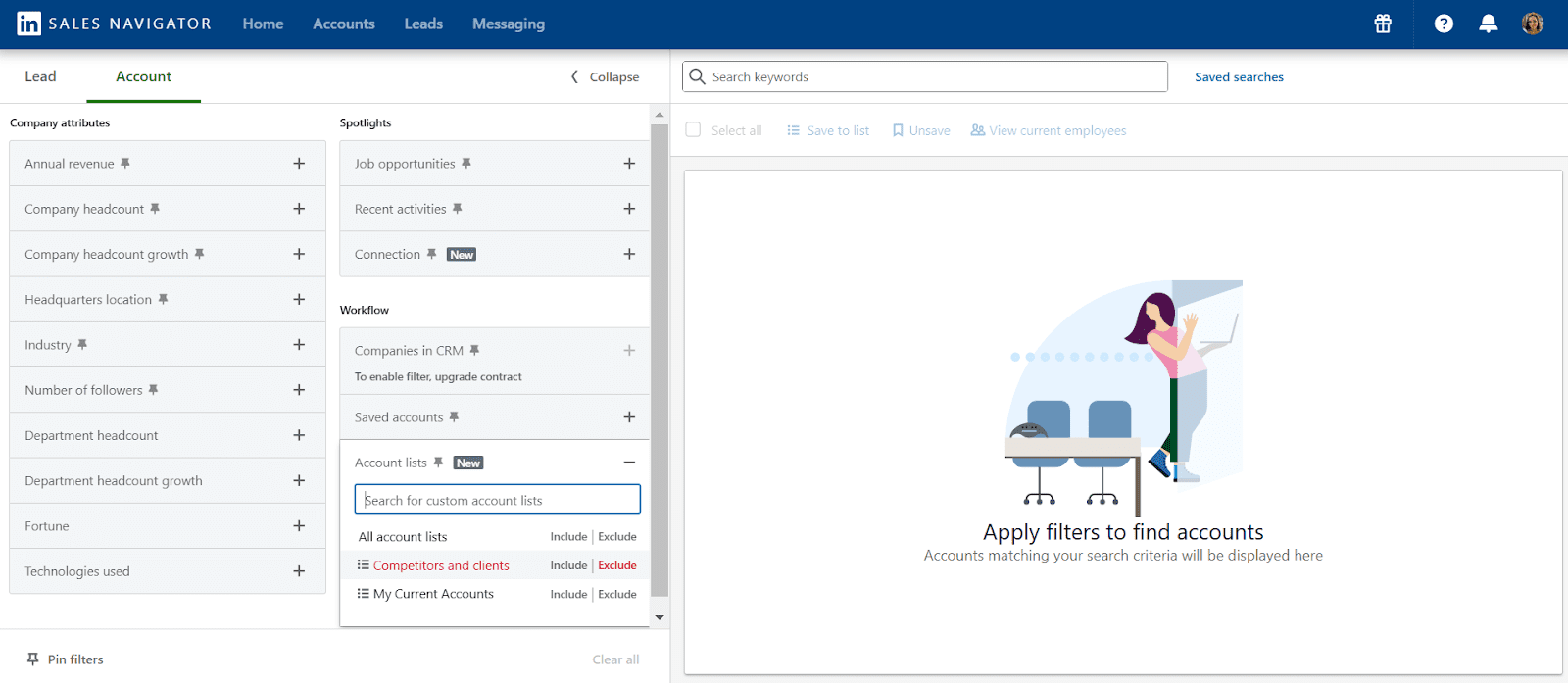This screenshot has height=683, width=1568.
Task: Click the LinkedIn Sales Navigator logo
Action: 29,24
